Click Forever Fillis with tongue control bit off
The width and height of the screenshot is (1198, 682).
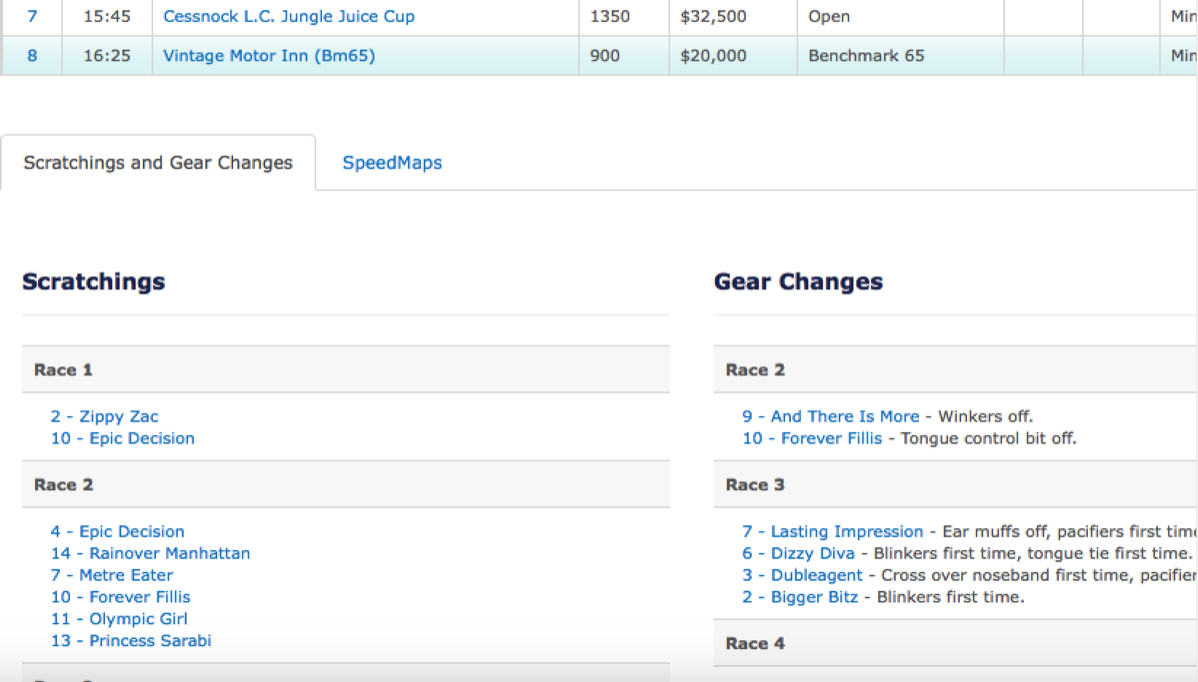812,439
